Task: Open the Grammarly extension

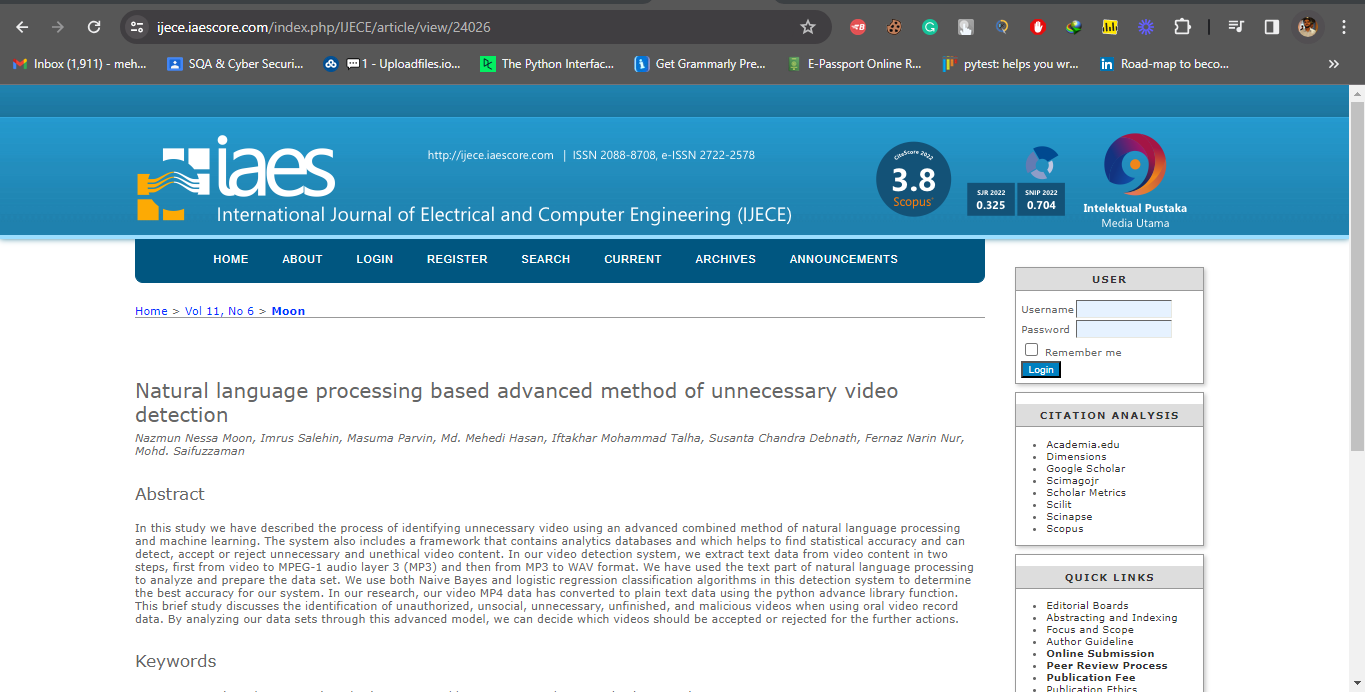Action: click(930, 27)
